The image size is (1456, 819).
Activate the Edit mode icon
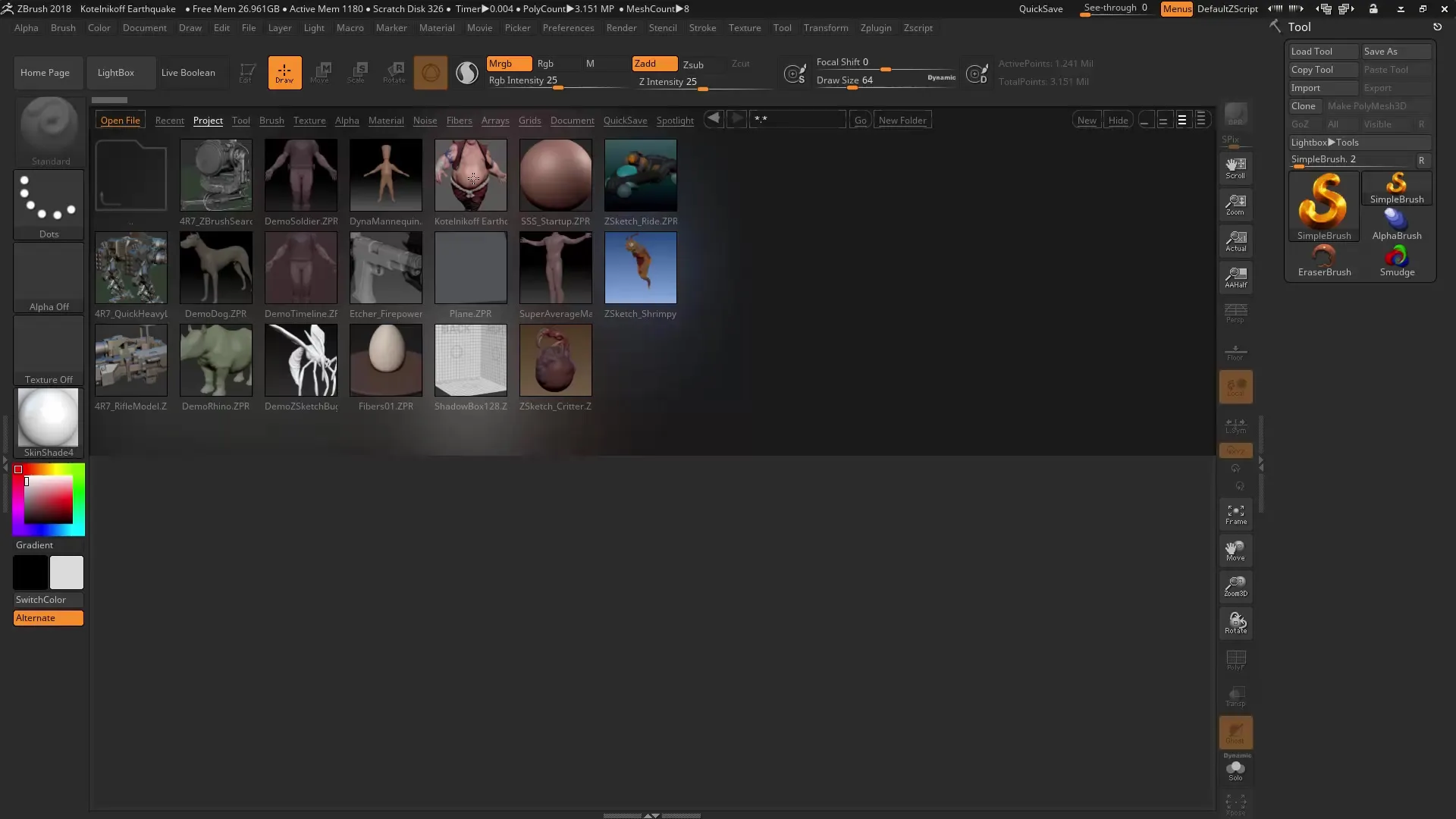coord(246,73)
